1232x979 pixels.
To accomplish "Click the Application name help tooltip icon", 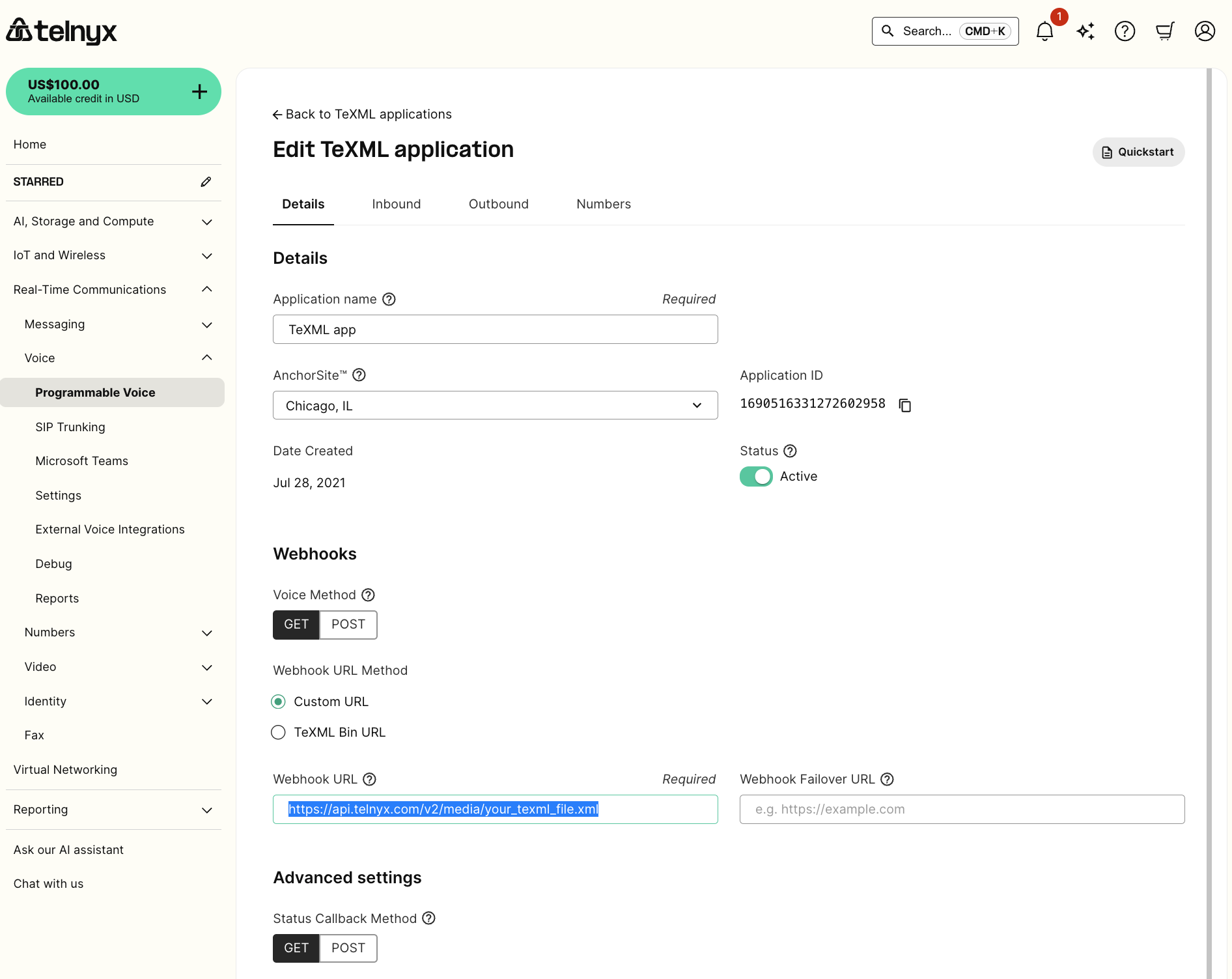I will pos(389,299).
